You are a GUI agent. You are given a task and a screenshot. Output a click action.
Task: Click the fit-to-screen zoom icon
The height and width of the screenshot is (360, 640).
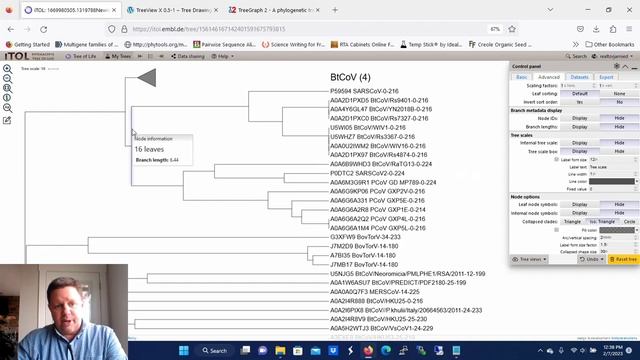[x=7, y=88]
